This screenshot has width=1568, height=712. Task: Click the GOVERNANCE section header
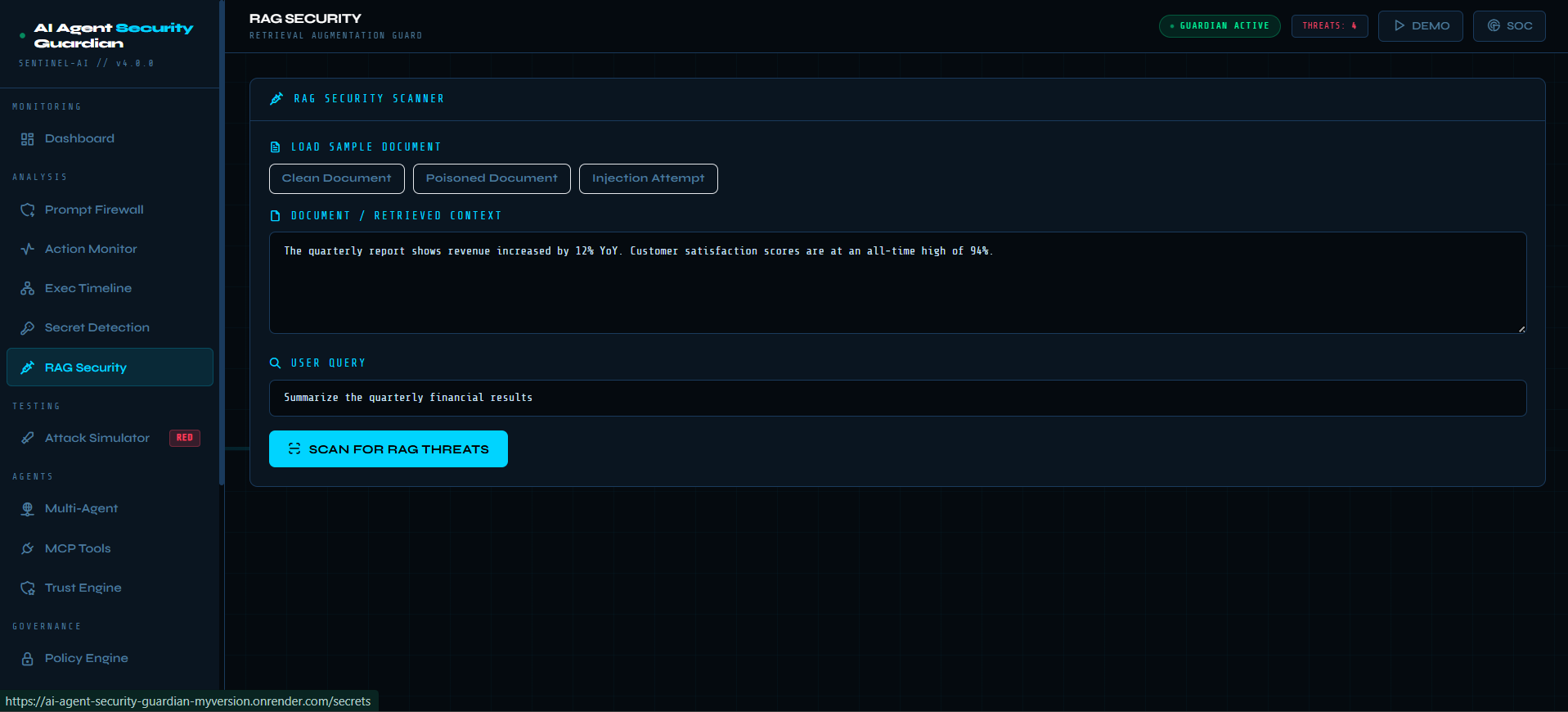(x=47, y=626)
